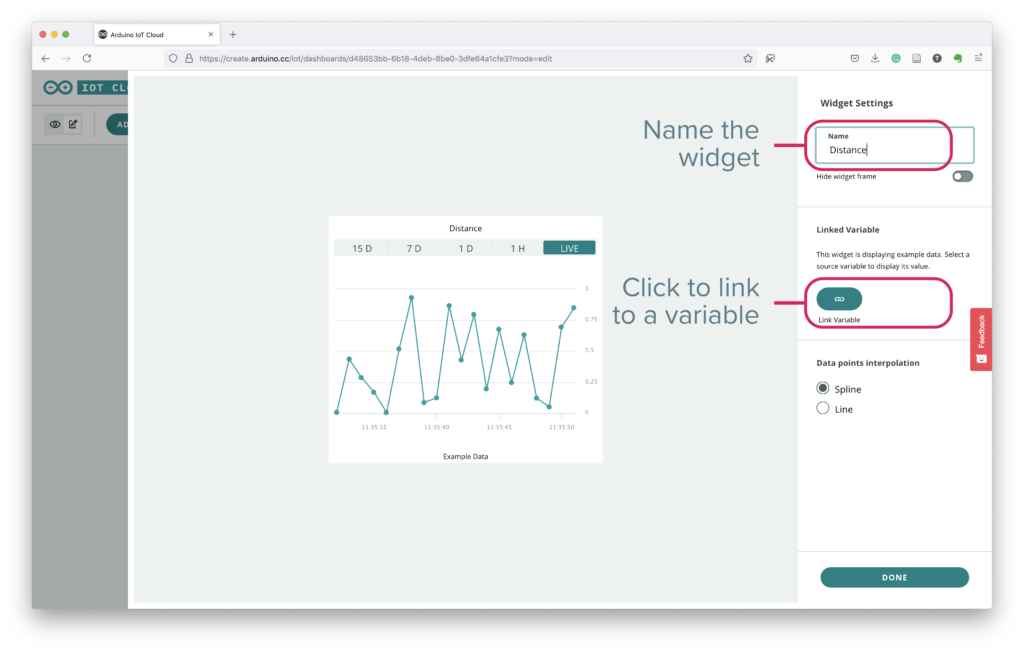Select the LIVE chart tab
The width and height of the screenshot is (1024, 651).
click(x=569, y=248)
